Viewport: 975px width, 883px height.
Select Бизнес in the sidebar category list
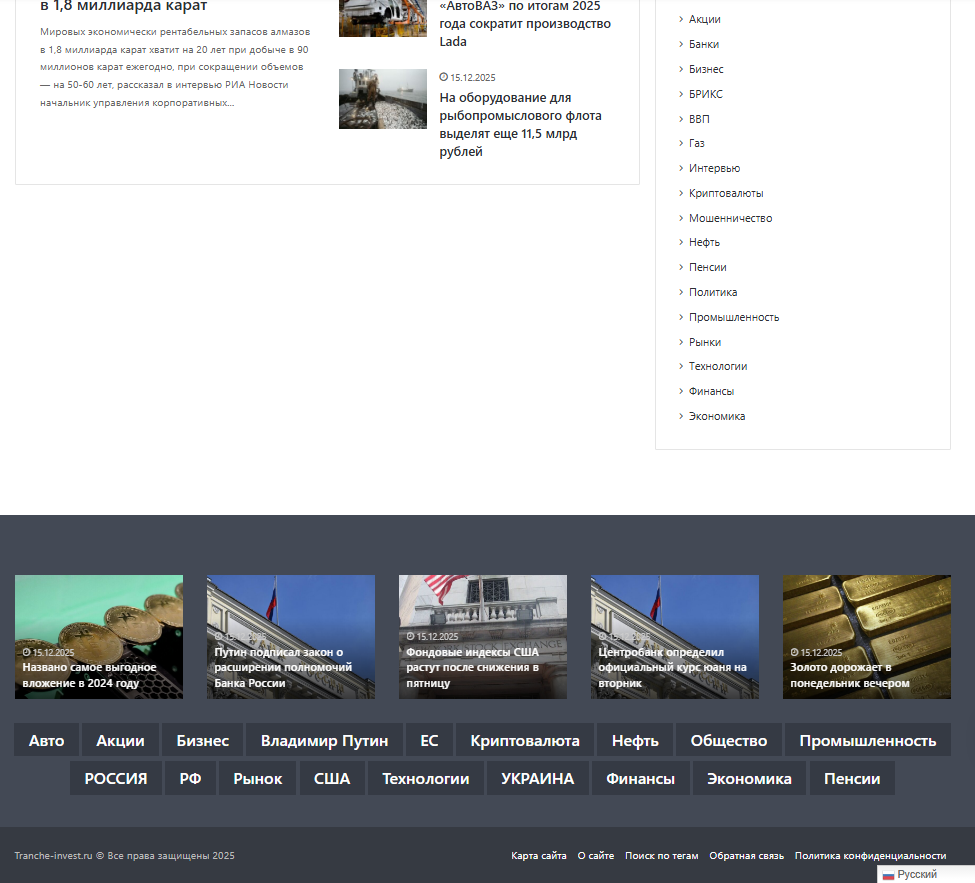tap(706, 69)
